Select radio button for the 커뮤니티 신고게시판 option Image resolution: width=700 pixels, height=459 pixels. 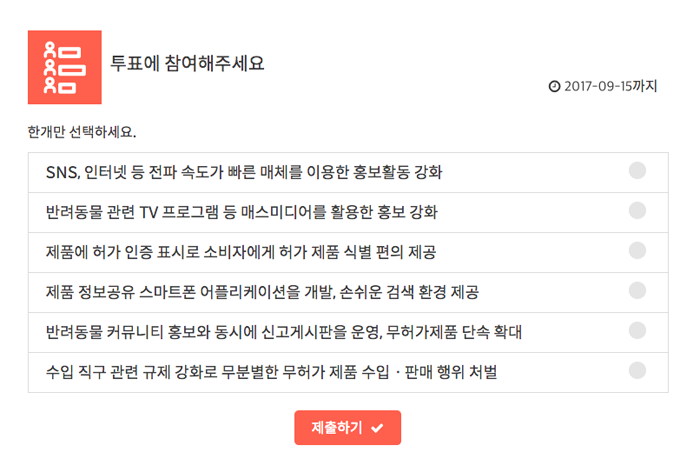637,330
